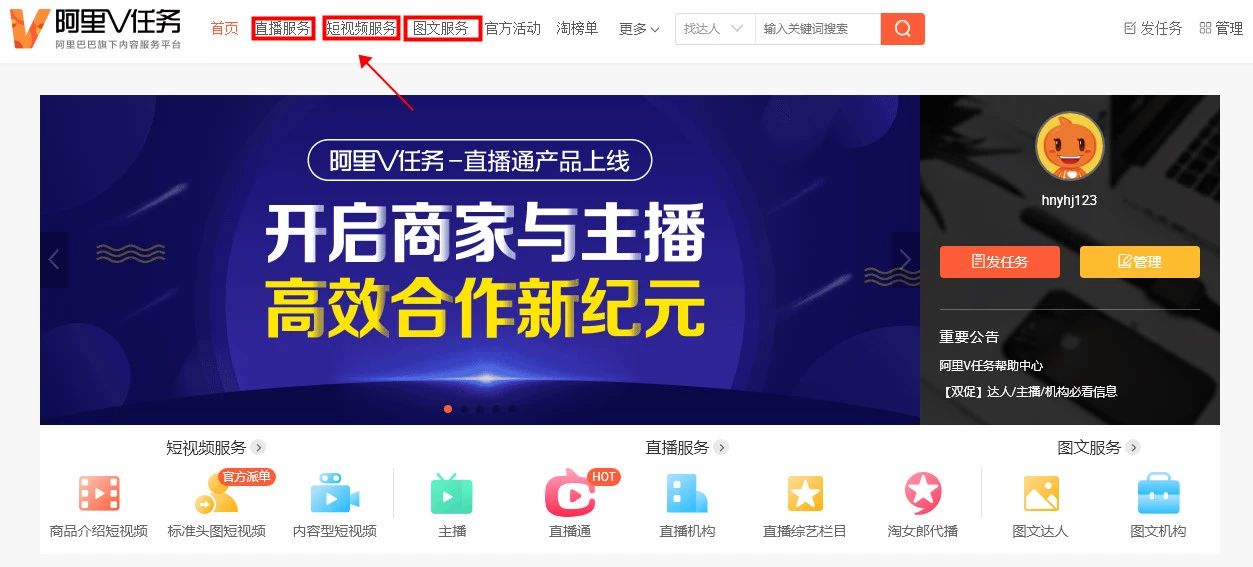The width and height of the screenshot is (1253, 567).
Task: Click the orange search magnifier button
Action: (x=903, y=29)
